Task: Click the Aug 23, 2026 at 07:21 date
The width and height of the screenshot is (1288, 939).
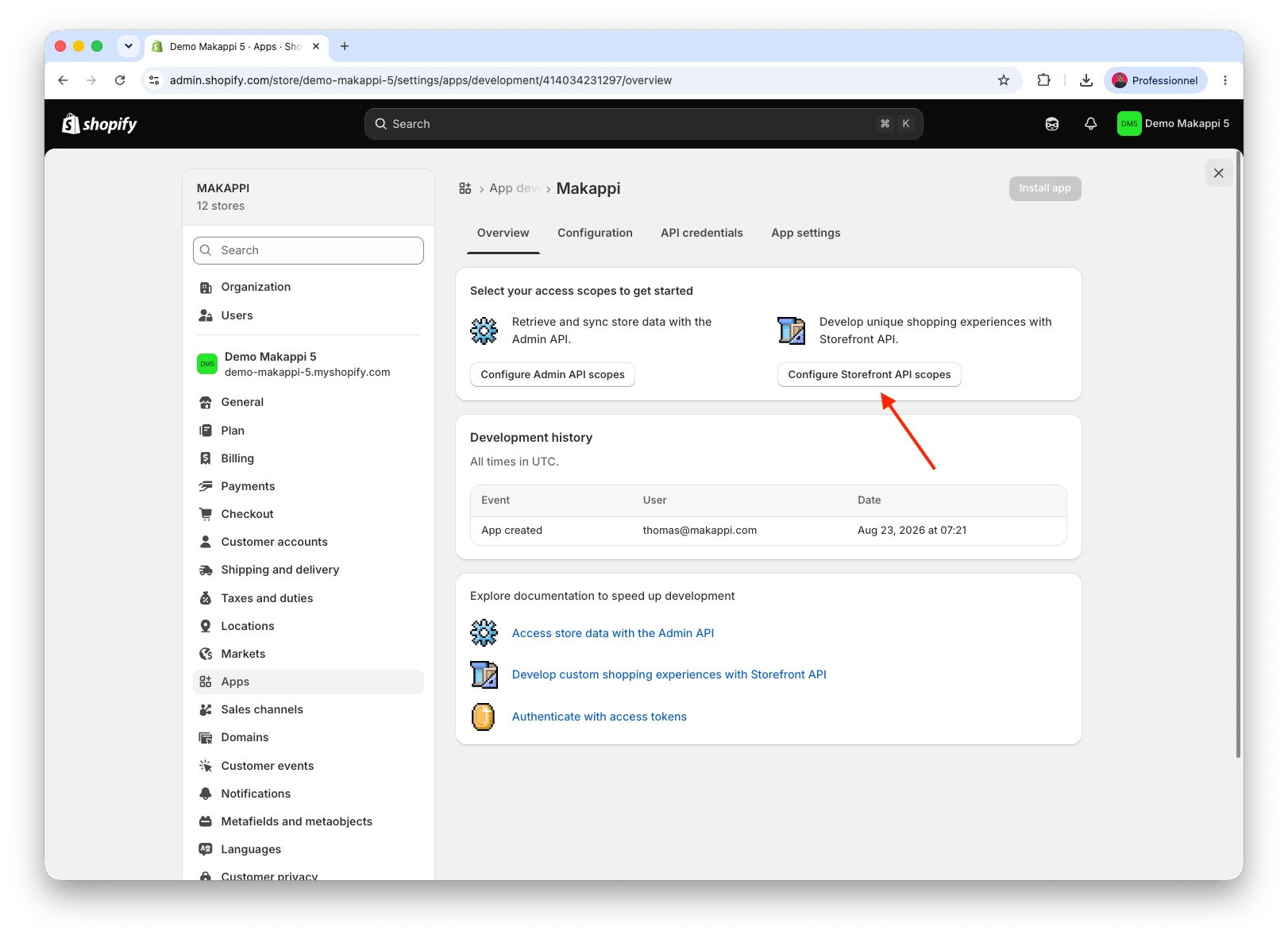Action: tap(912, 531)
